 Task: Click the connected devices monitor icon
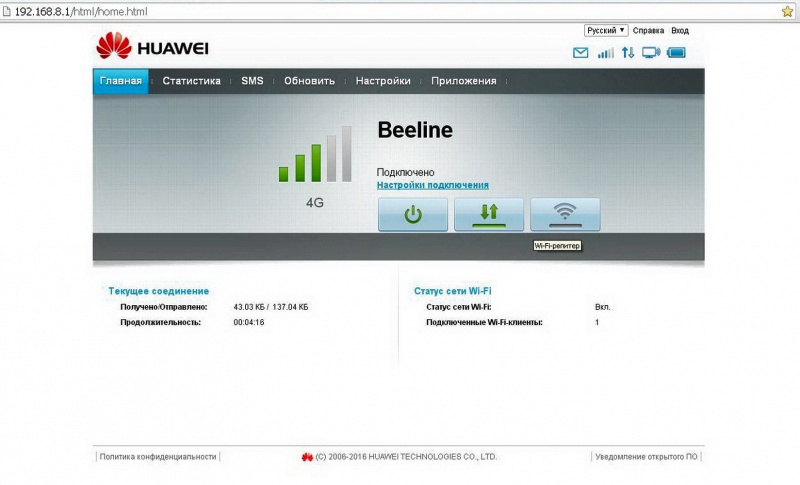tap(651, 53)
